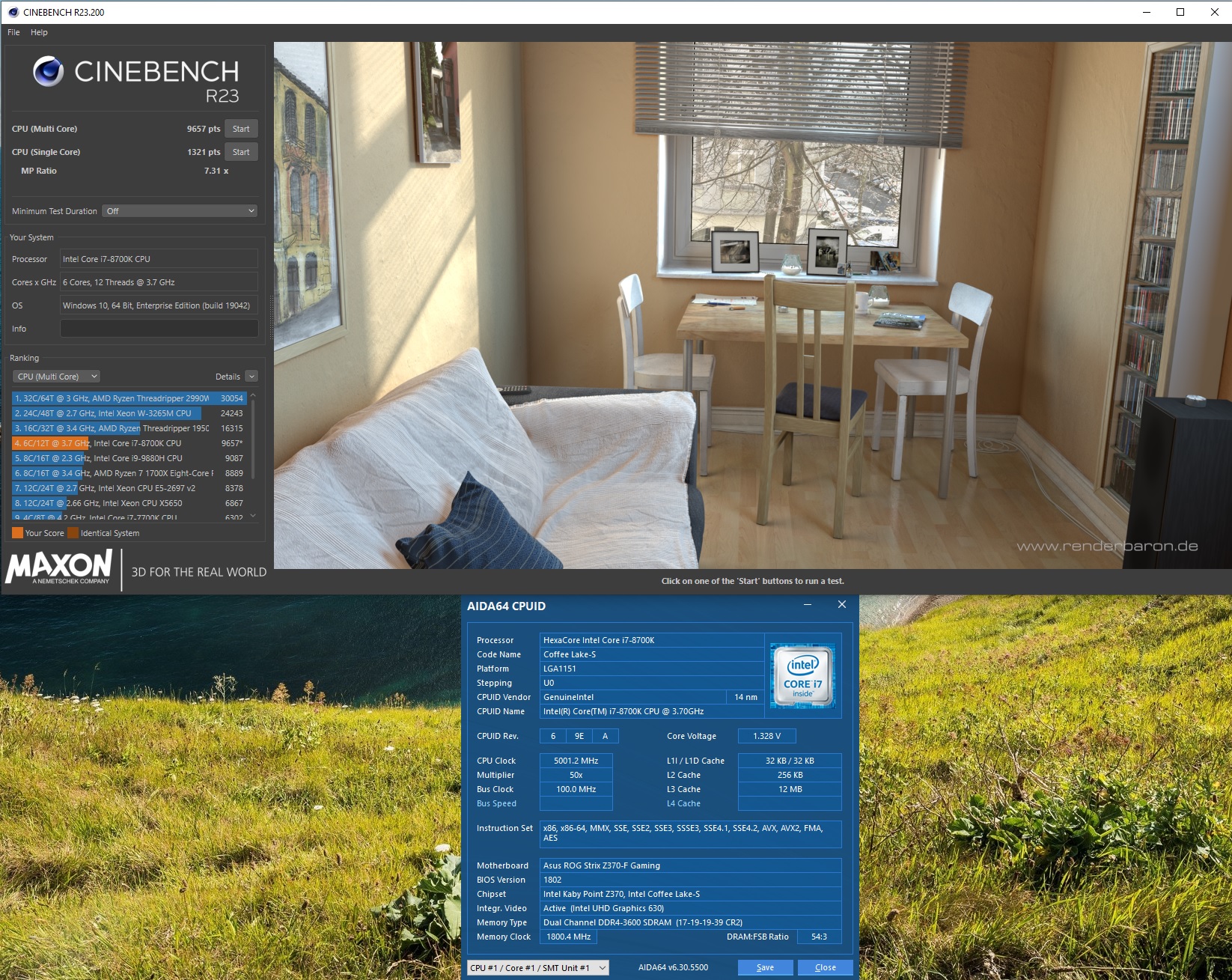Open the File menu
Screen dimensions: 1232x980
[13, 32]
